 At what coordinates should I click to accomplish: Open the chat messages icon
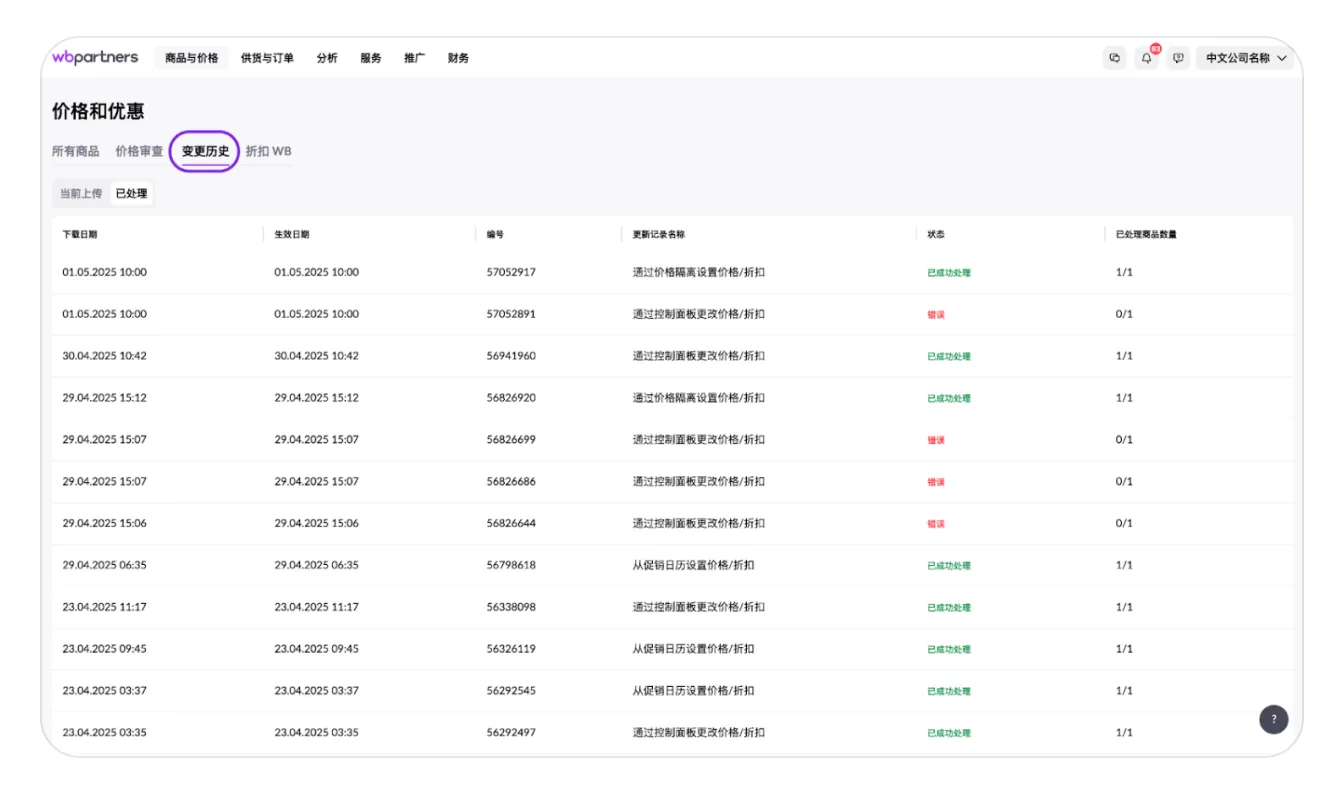(1114, 58)
